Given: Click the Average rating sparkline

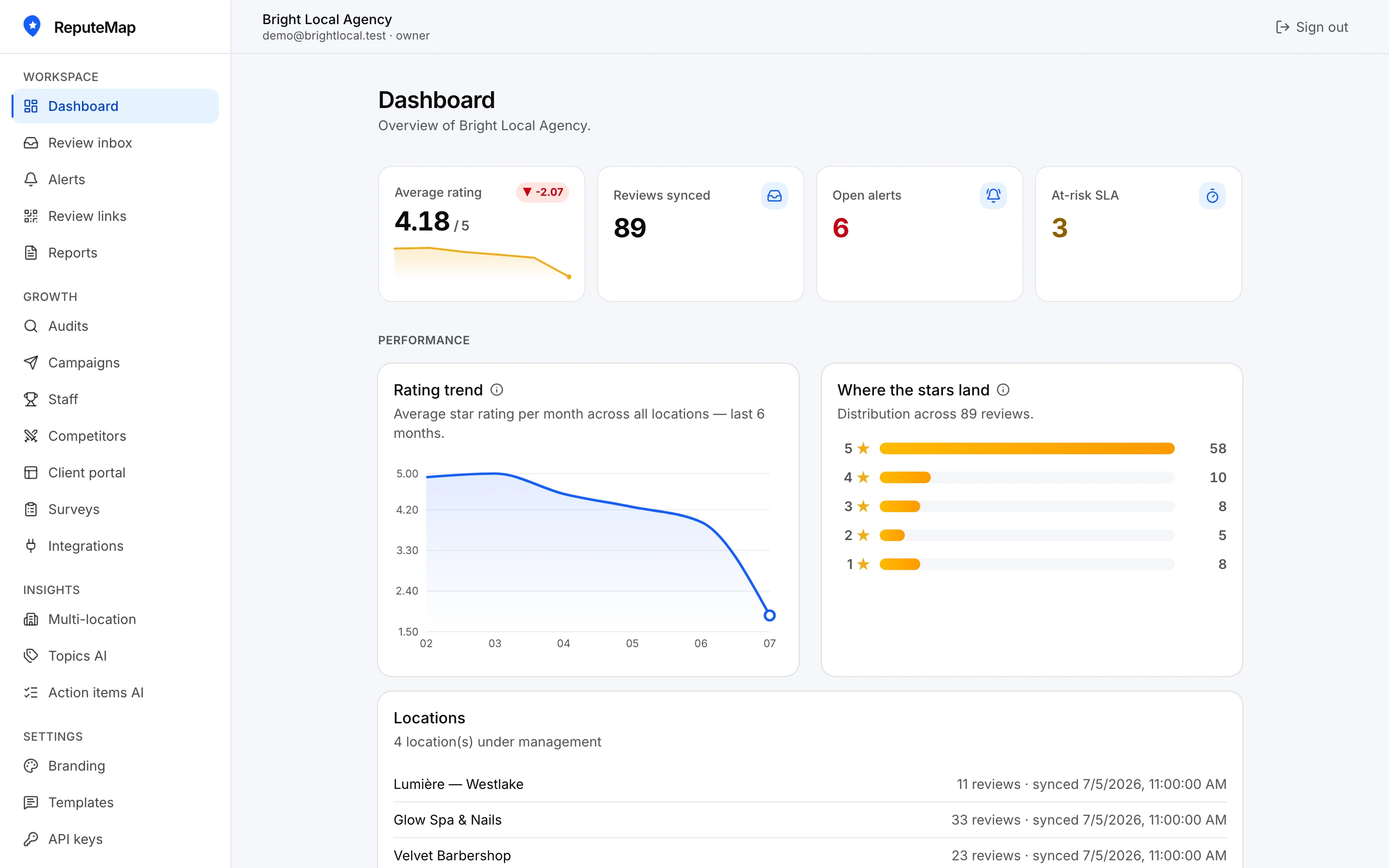Looking at the screenshot, I should coord(482,263).
